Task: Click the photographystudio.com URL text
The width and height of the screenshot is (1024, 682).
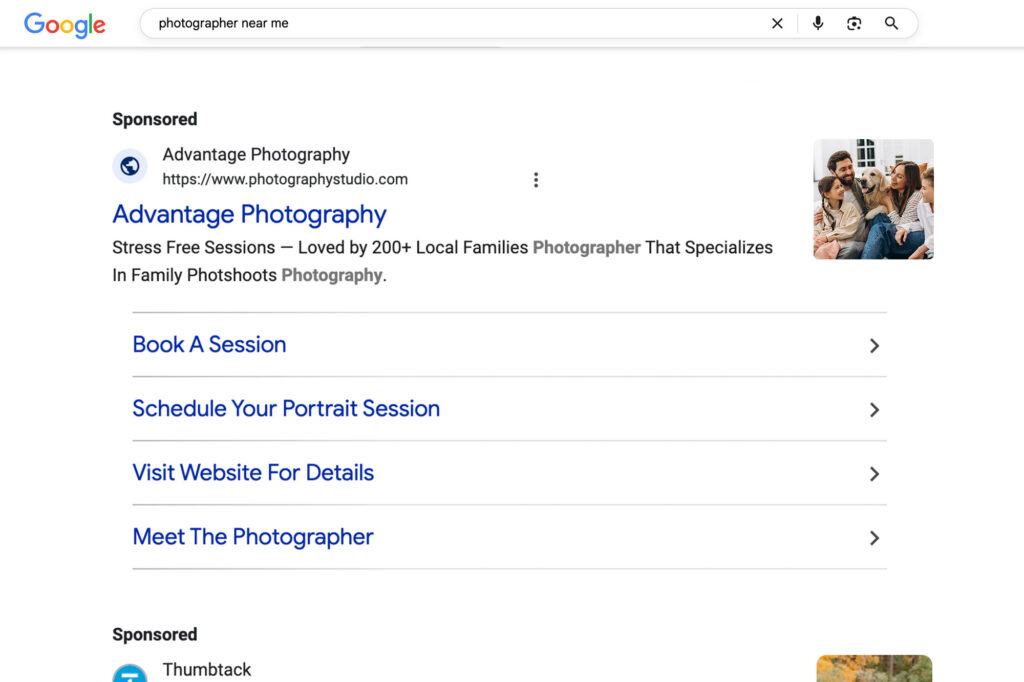Action: click(285, 179)
